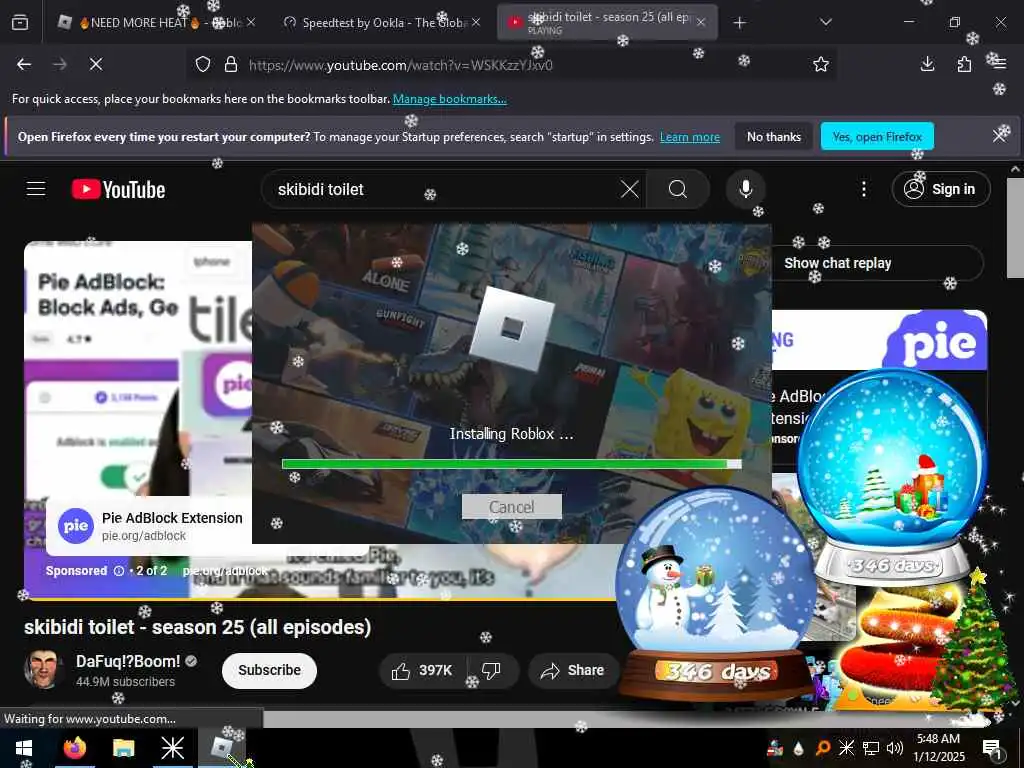Click the Installing Roblox progress bar
Image resolution: width=1024 pixels, height=768 pixels.
511,464
